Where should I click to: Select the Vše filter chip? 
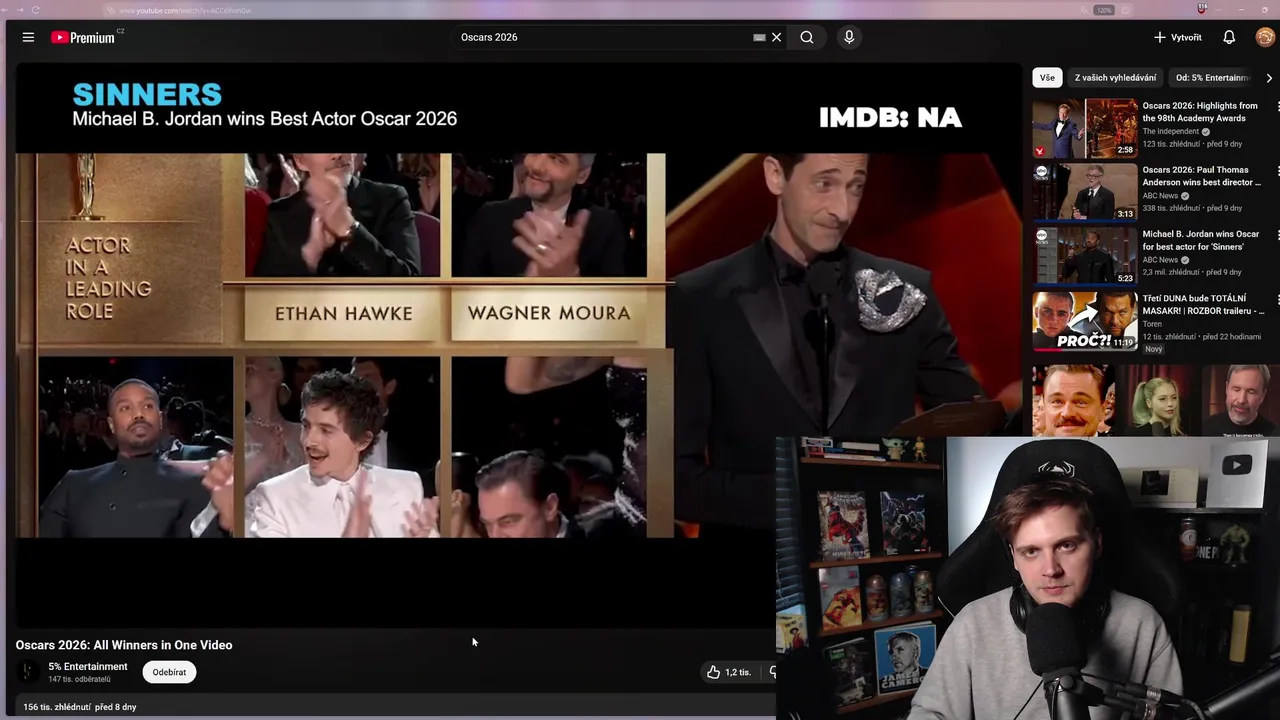tap(1047, 77)
